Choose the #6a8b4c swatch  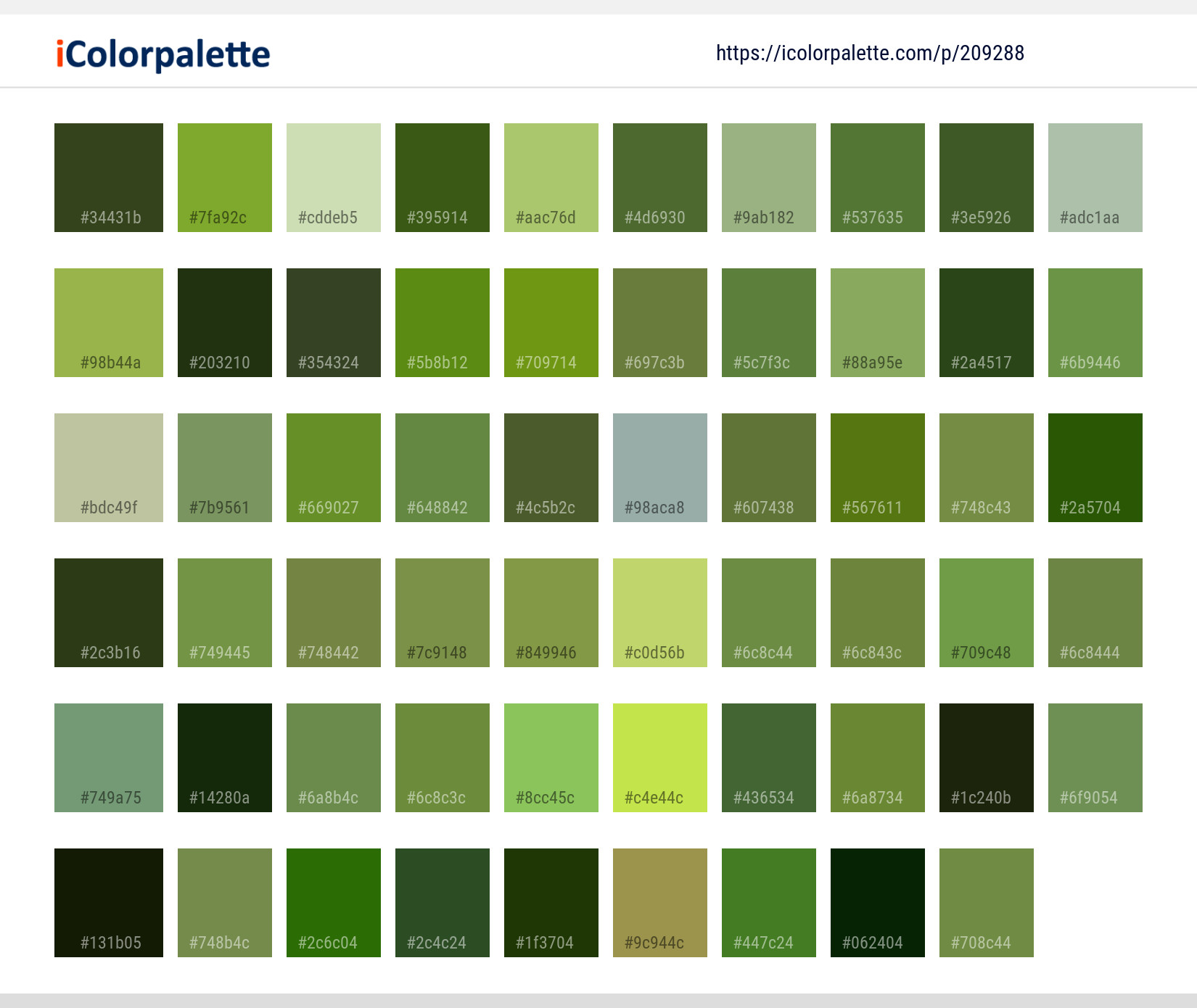point(334,758)
